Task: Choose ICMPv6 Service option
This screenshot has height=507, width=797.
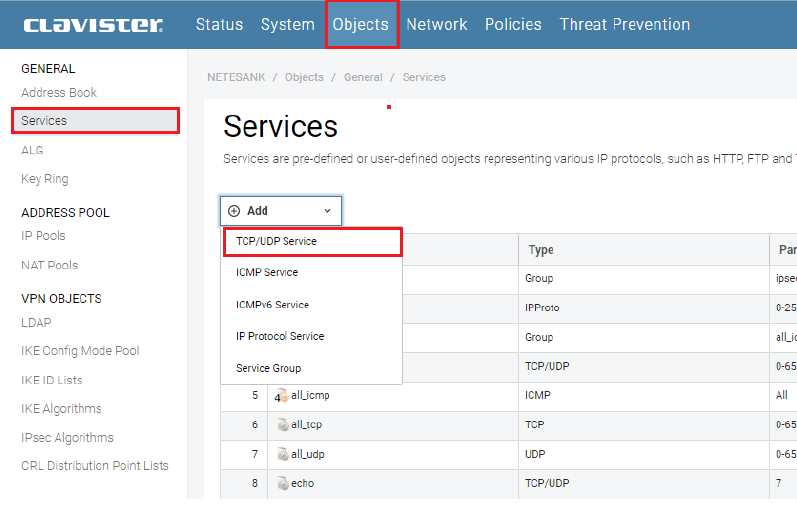Action: tap(272, 304)
